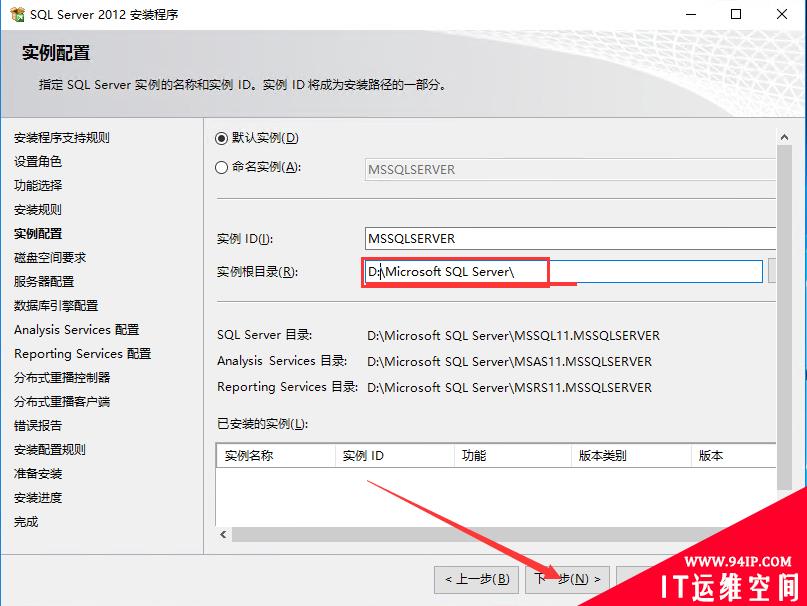
Task: Select 分布式重播客户端 step in sidebar
Action: [x=62, y=402]
